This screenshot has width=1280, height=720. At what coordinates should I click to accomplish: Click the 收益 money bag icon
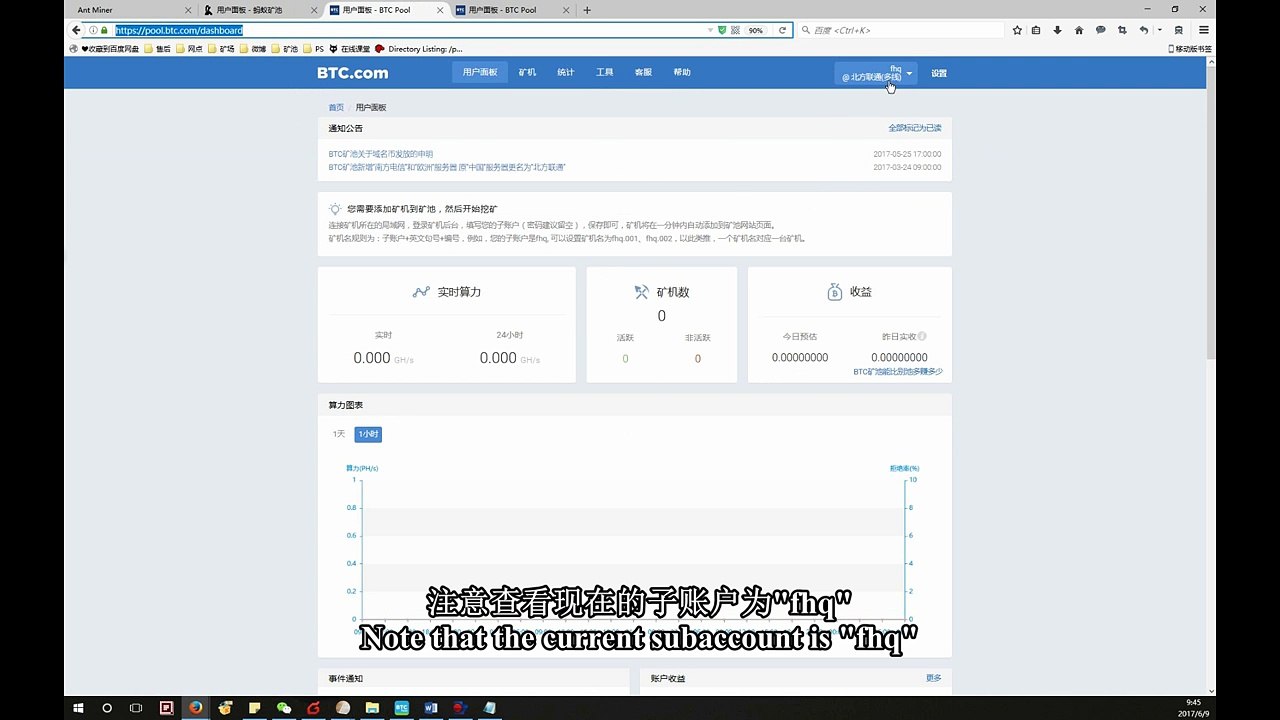click(835, 292)
